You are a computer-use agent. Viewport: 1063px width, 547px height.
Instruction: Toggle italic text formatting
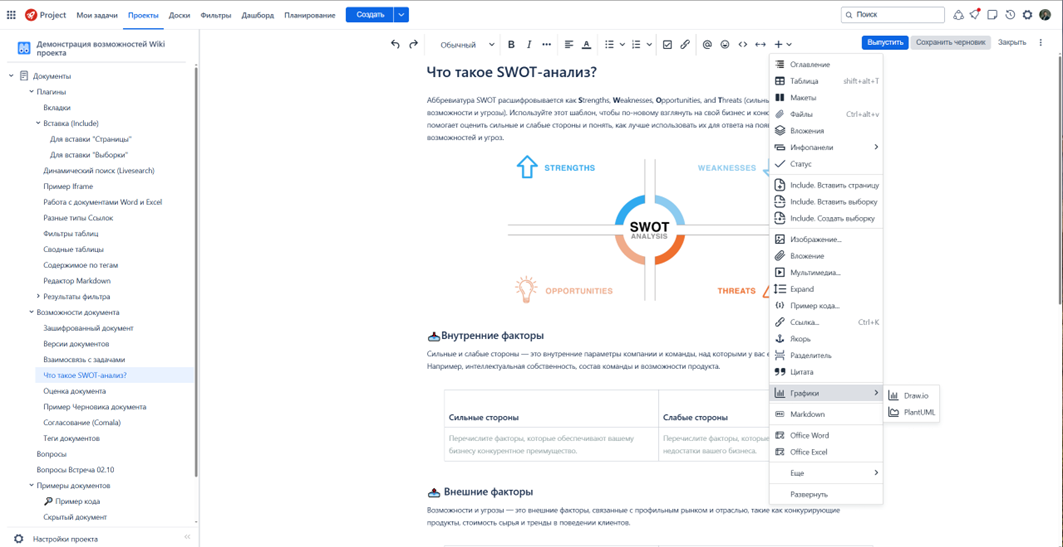(529, 44)
